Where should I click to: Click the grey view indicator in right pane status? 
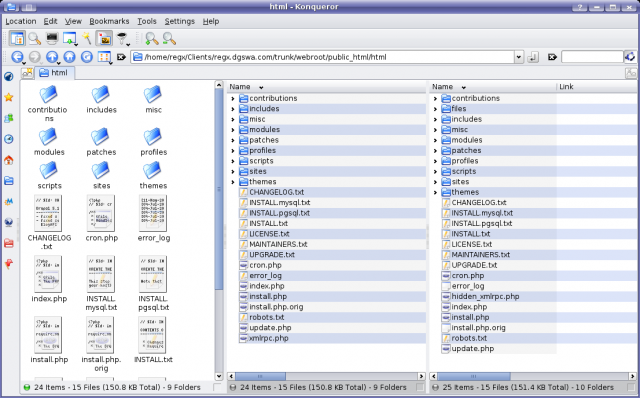[x=435, y=387]
